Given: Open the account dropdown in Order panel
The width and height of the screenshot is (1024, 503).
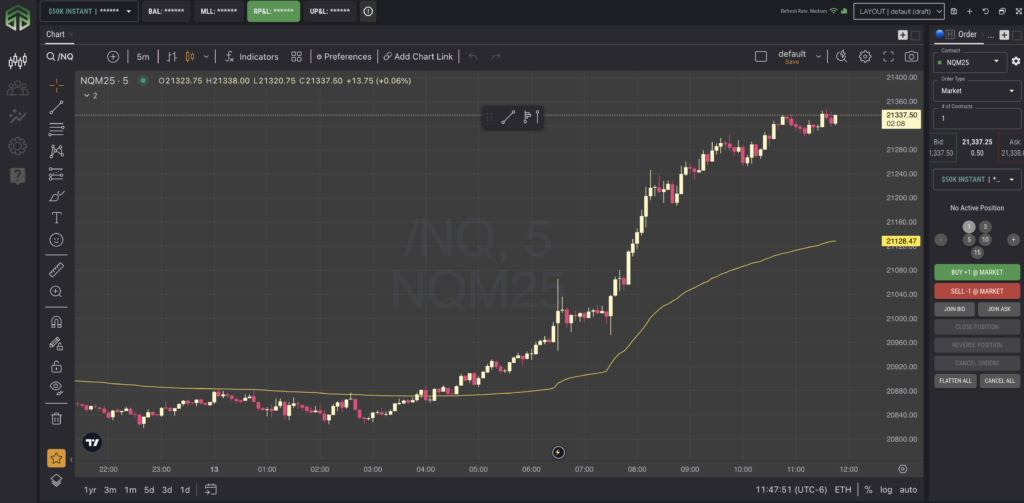Looking at the screenshot, I should (x=977, y=179).
